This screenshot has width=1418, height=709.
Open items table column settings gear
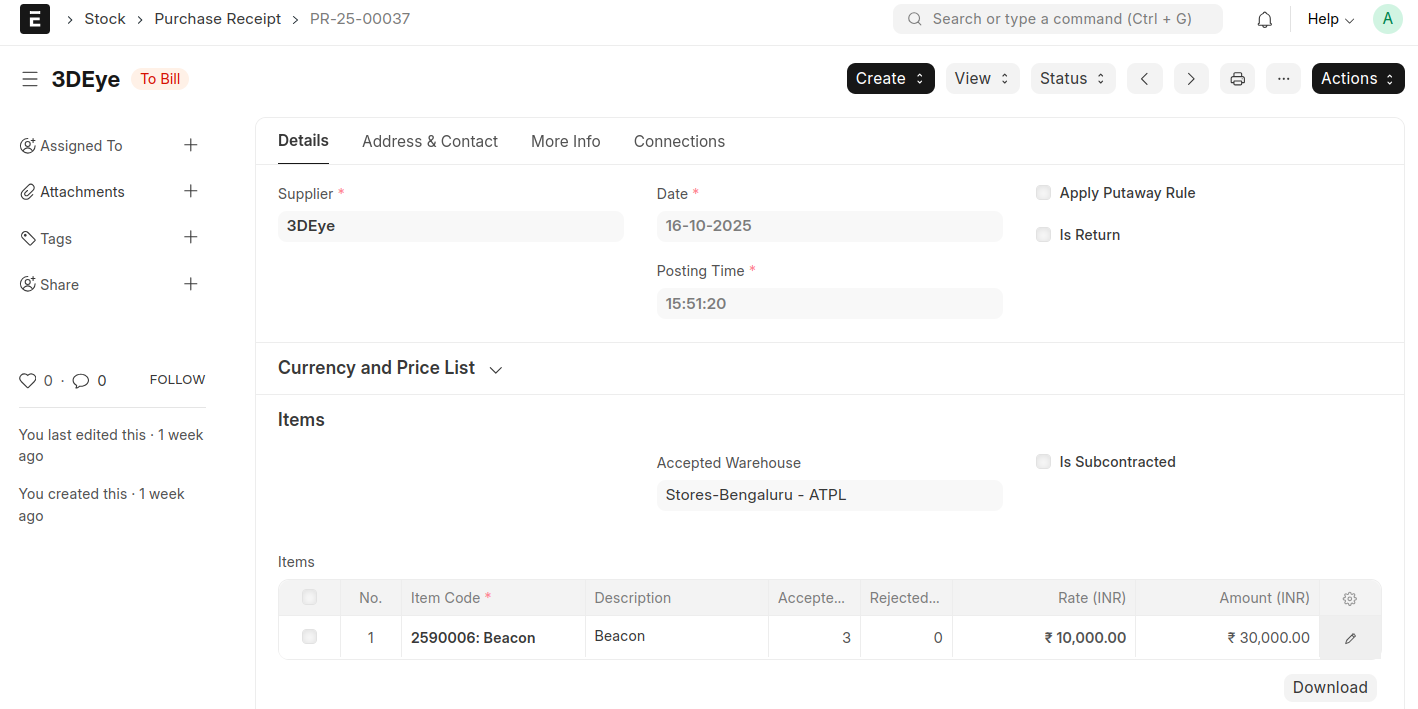pos(1349,599)
